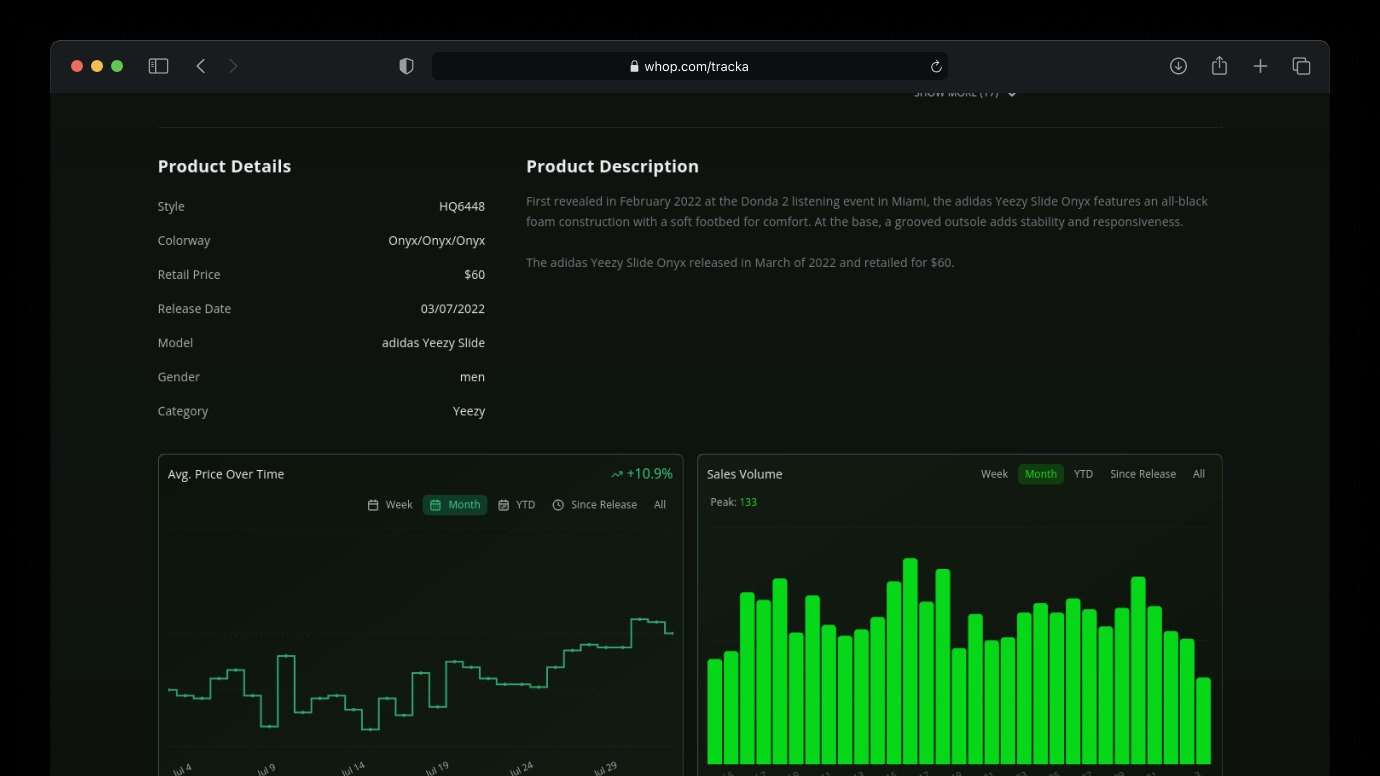Click the style code HQ6448

click(x=462, y=206)
